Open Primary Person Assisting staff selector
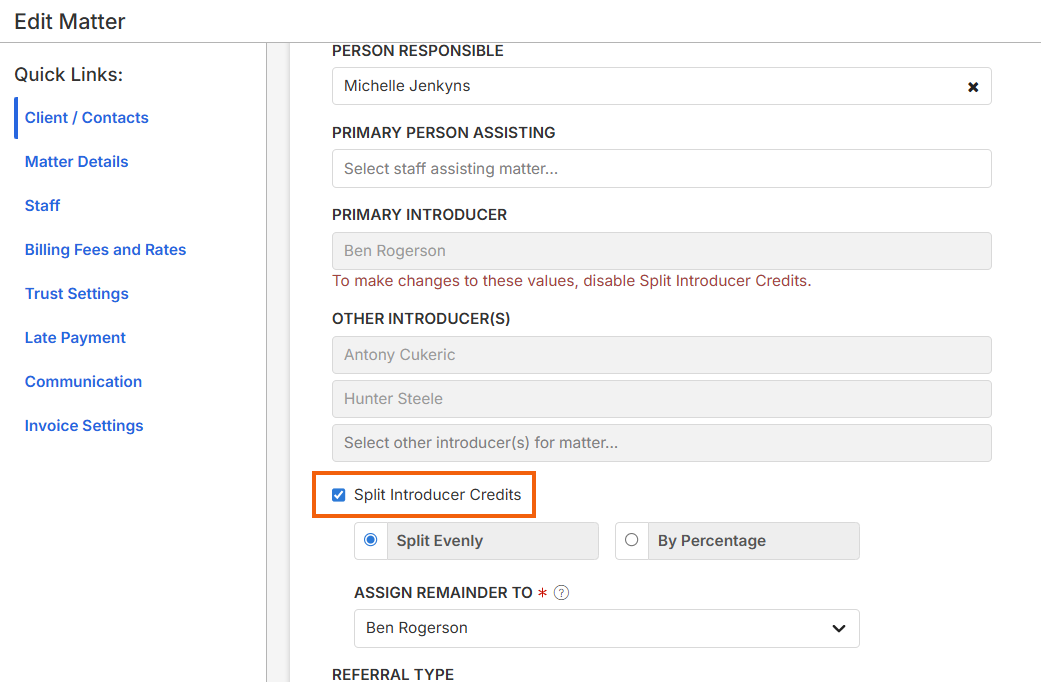 tap(661, 169)
